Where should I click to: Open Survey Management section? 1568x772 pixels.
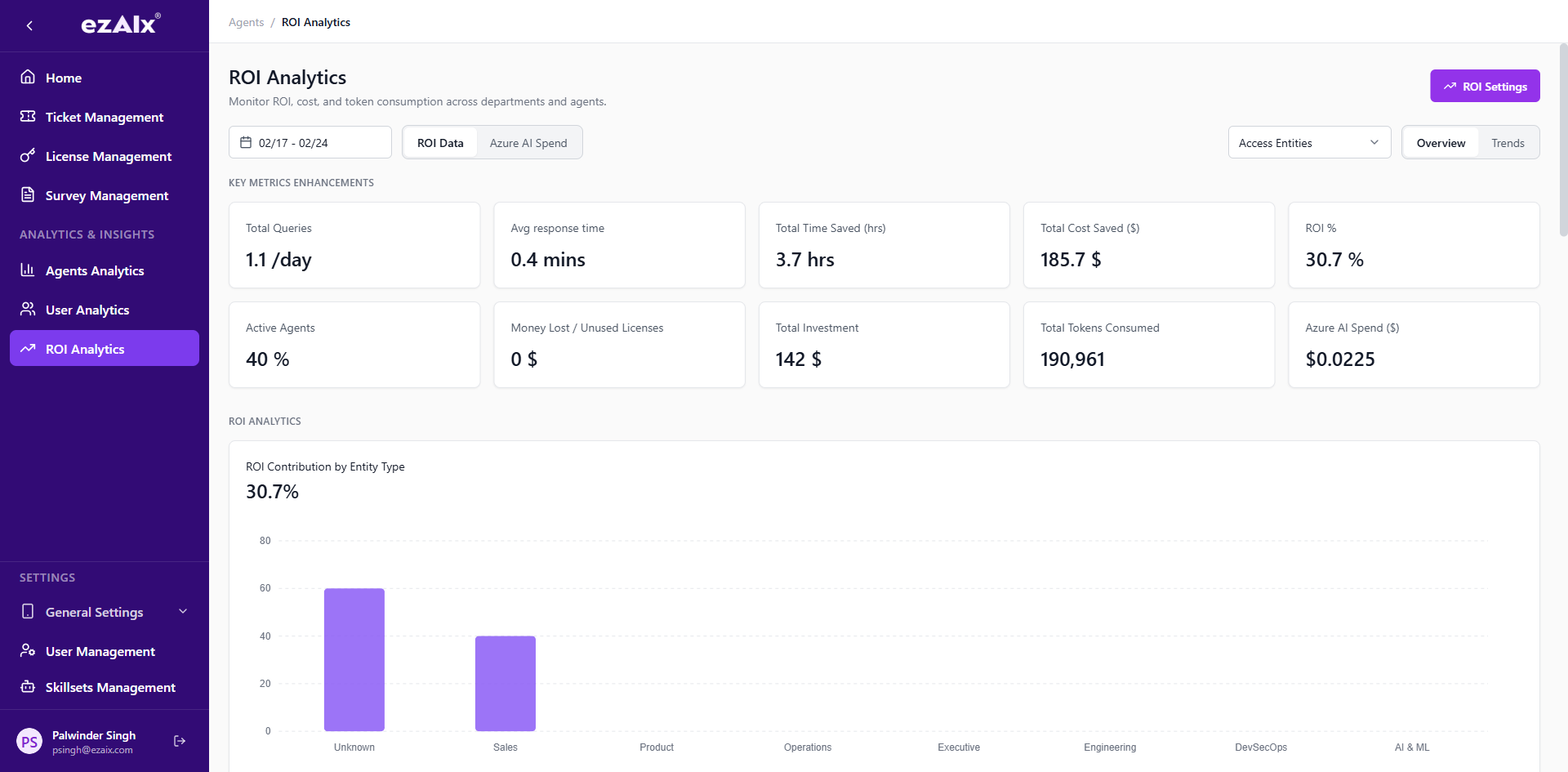pyautogui.click(x=105, y=195)
